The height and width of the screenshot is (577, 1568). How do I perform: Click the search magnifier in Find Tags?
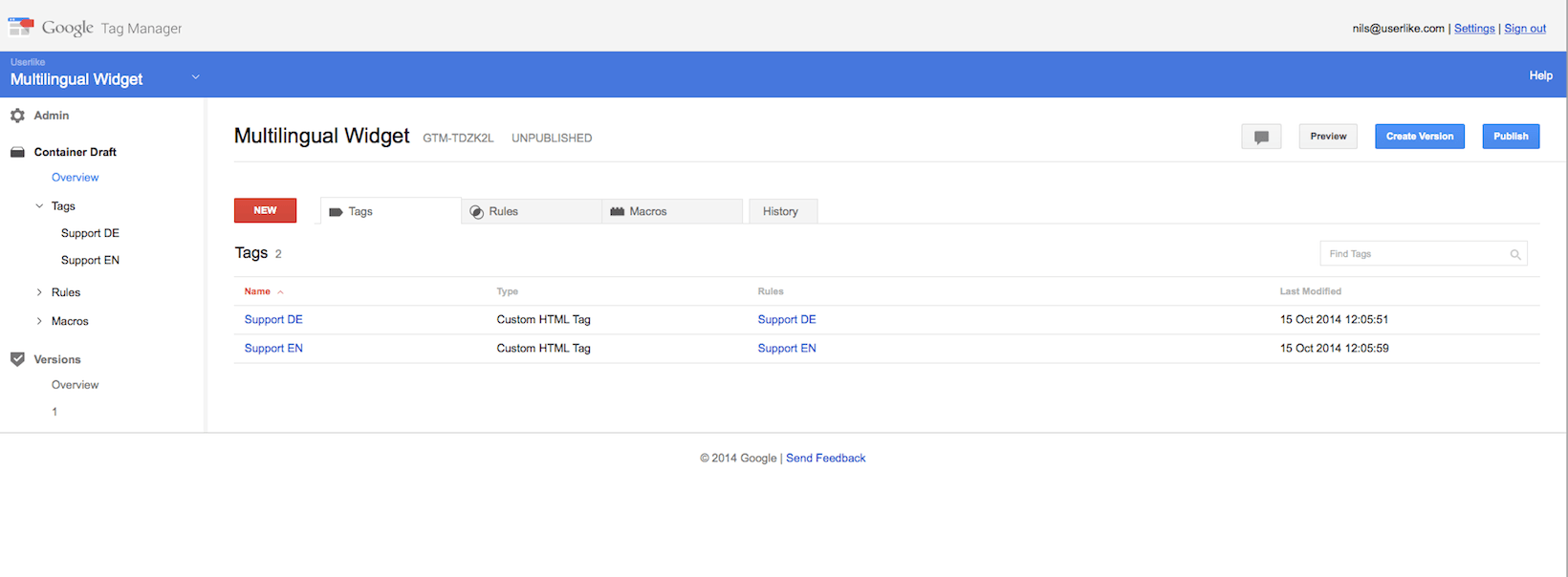[1515, 254]
